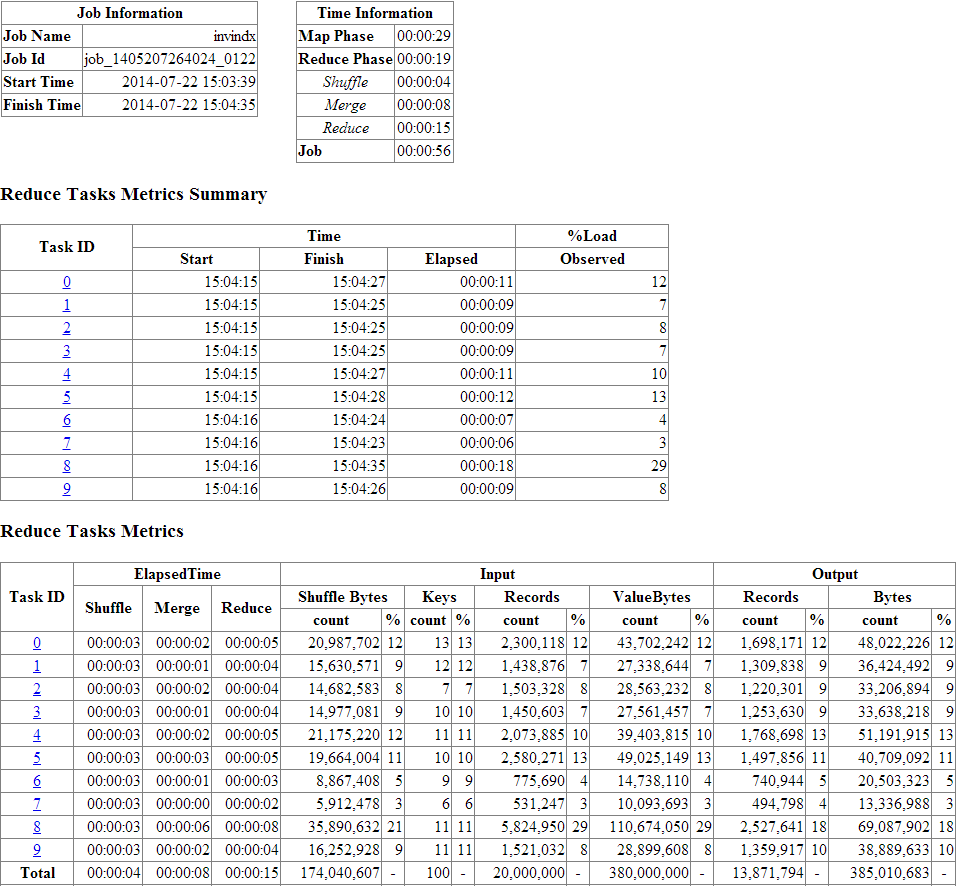Screen dimensions: 957x886
Task: Open task 6 link in summary table
Action: (x=67, y=420)
